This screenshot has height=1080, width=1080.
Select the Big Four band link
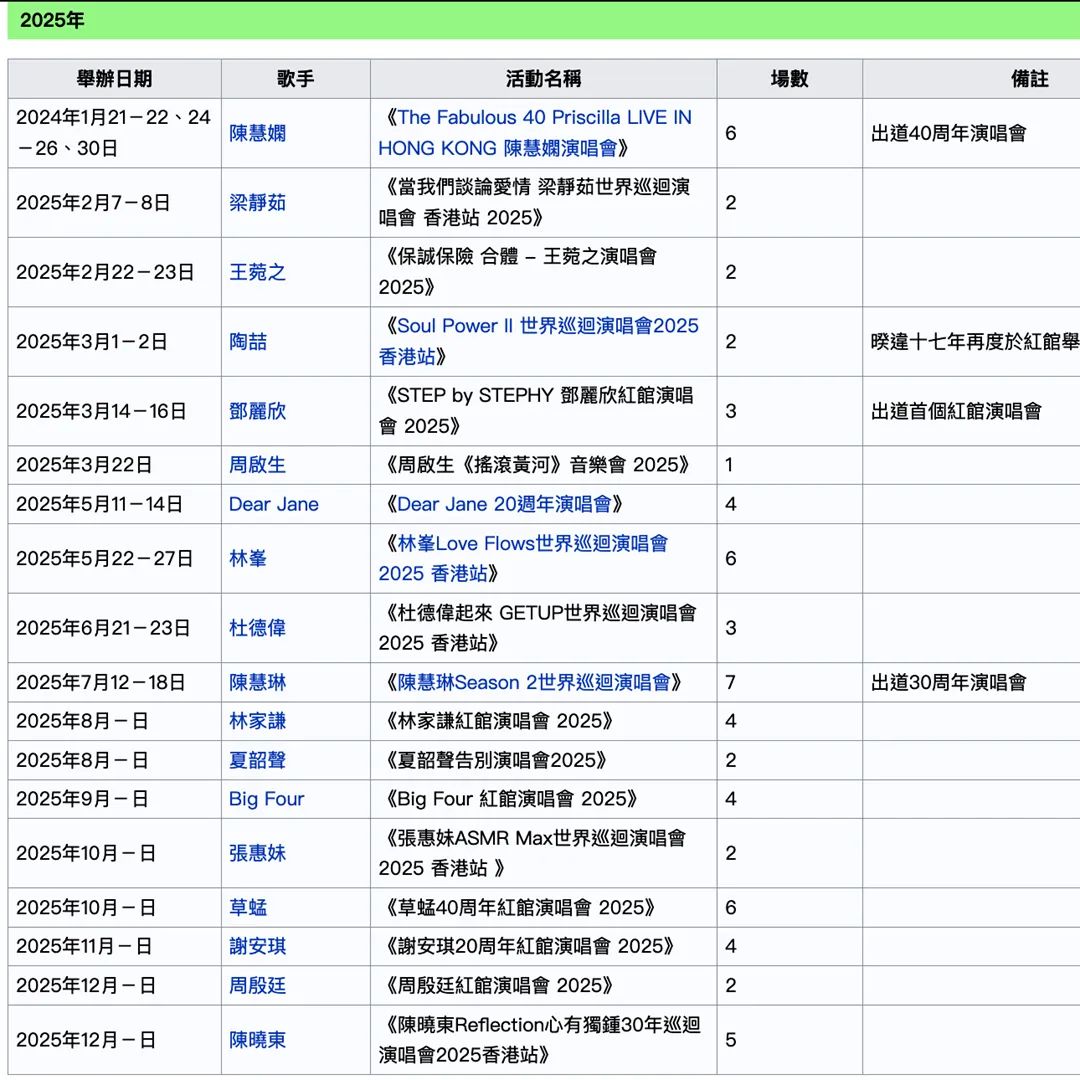tap(265, 799)
